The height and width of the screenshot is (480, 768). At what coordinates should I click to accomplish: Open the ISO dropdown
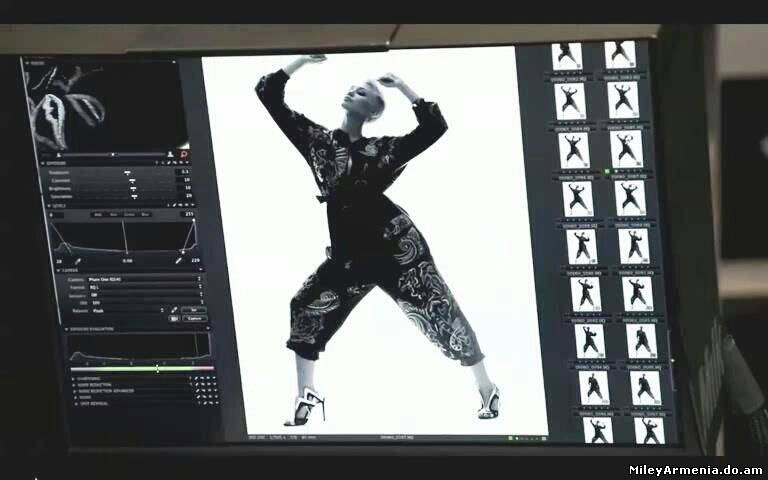click(x=147, y=302)
